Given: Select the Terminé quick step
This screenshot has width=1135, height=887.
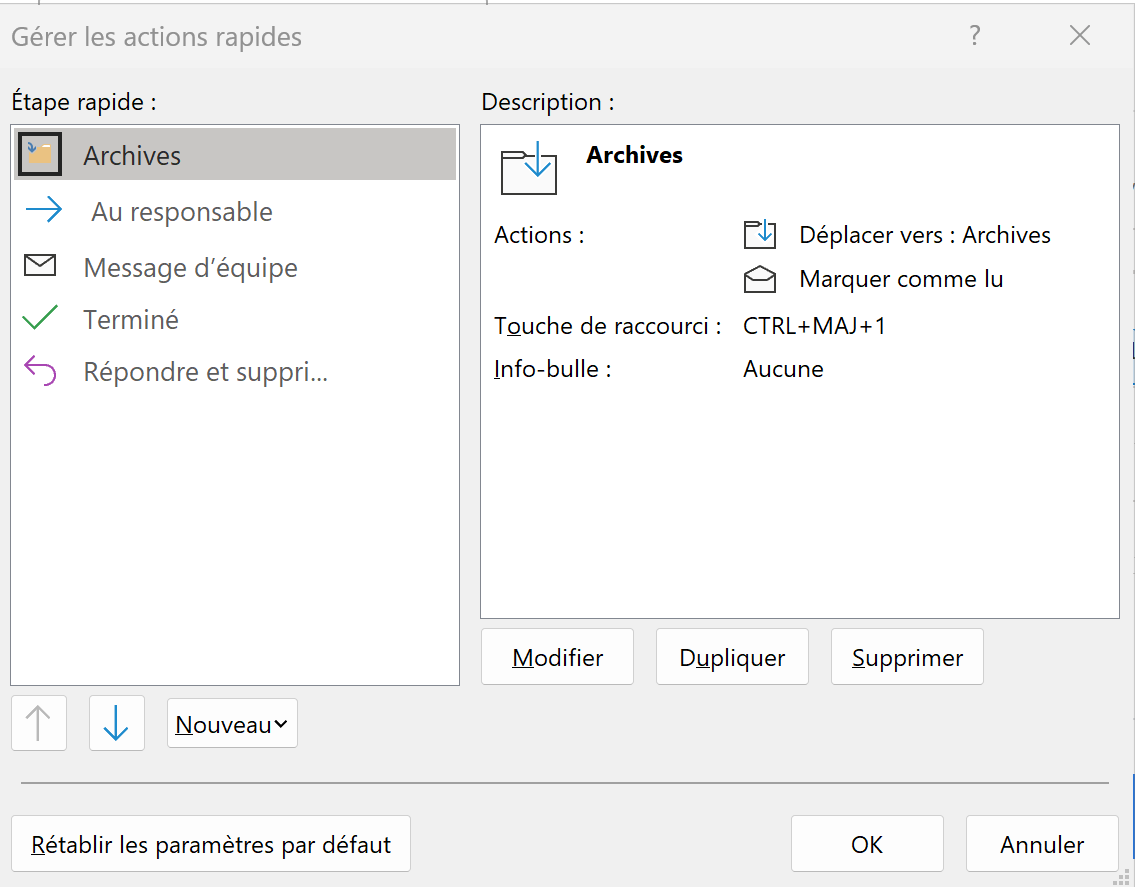Looking at the screenshot, I should 235,319.
